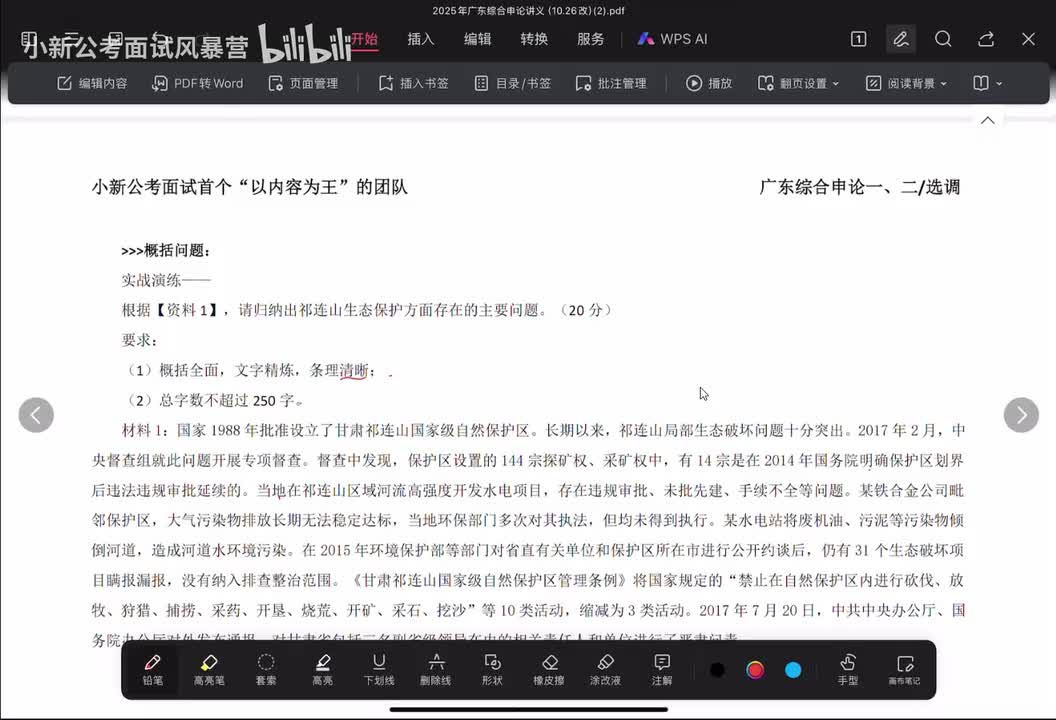Click the line "实战演练——"
The width and height of the screenshot is (1056, 720).
point(166,280)
